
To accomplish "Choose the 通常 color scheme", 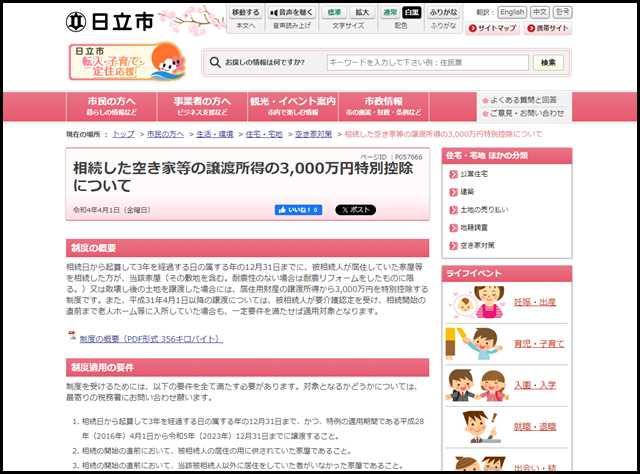I will click(x=390, y=13).
